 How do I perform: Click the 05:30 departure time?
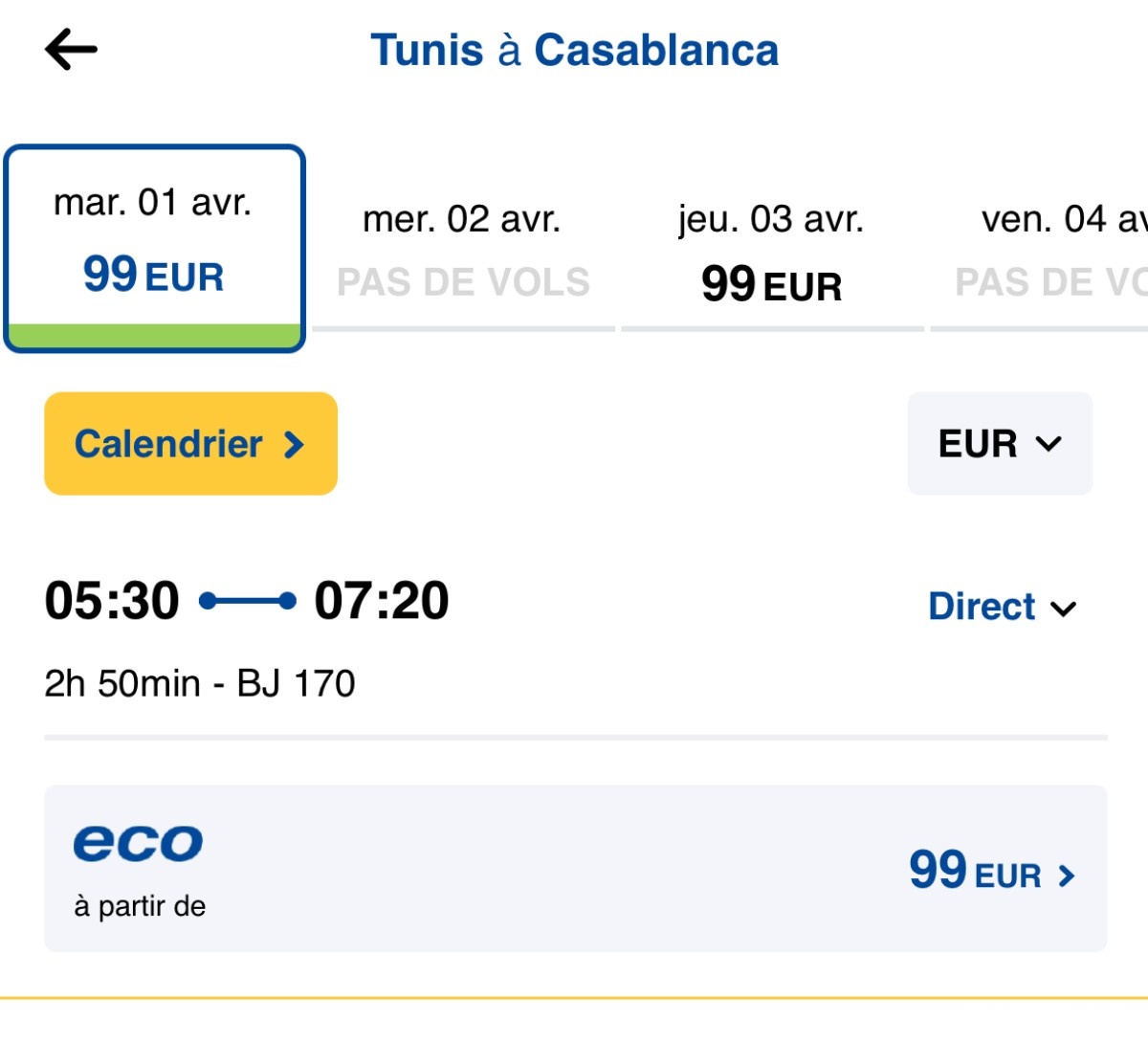(x=112, y=601)
